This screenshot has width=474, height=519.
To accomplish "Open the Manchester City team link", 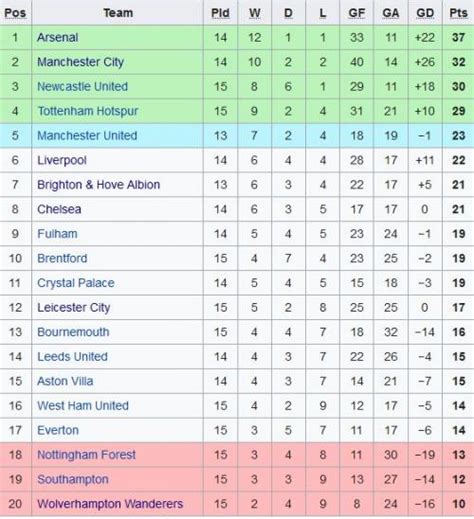I will [80, 62].
